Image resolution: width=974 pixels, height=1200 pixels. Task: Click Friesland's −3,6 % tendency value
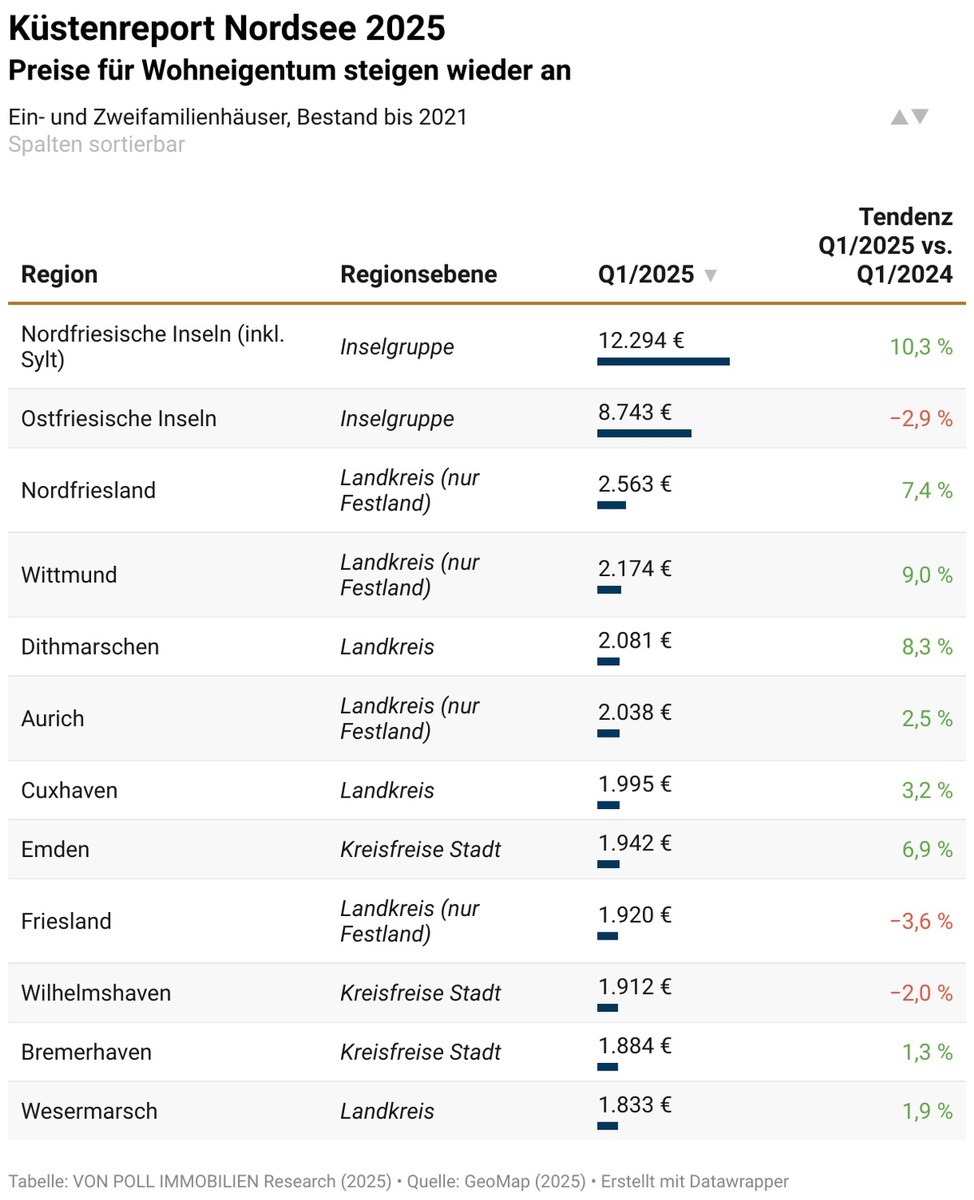920,921
